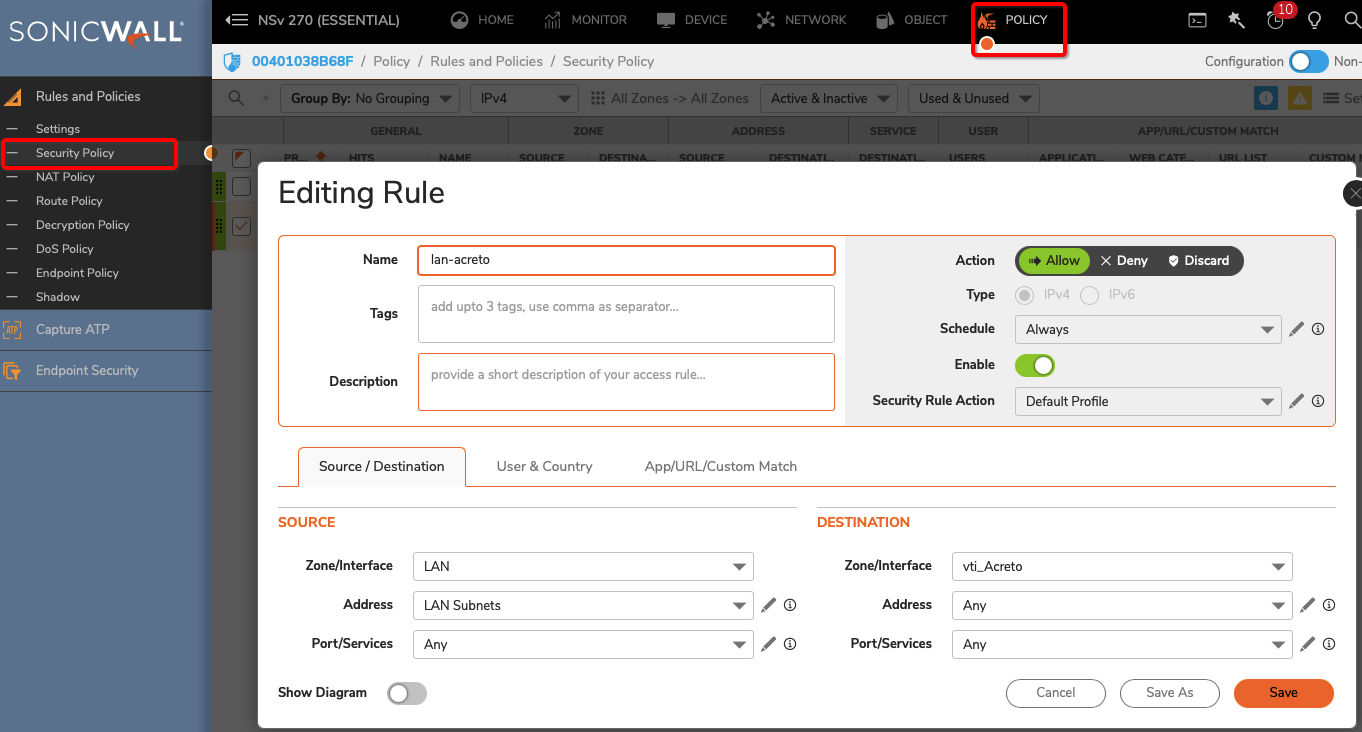This screenshot has width=1362, height=732.
Task: Click the blue shield device icon
Action: tap(232, 62)
